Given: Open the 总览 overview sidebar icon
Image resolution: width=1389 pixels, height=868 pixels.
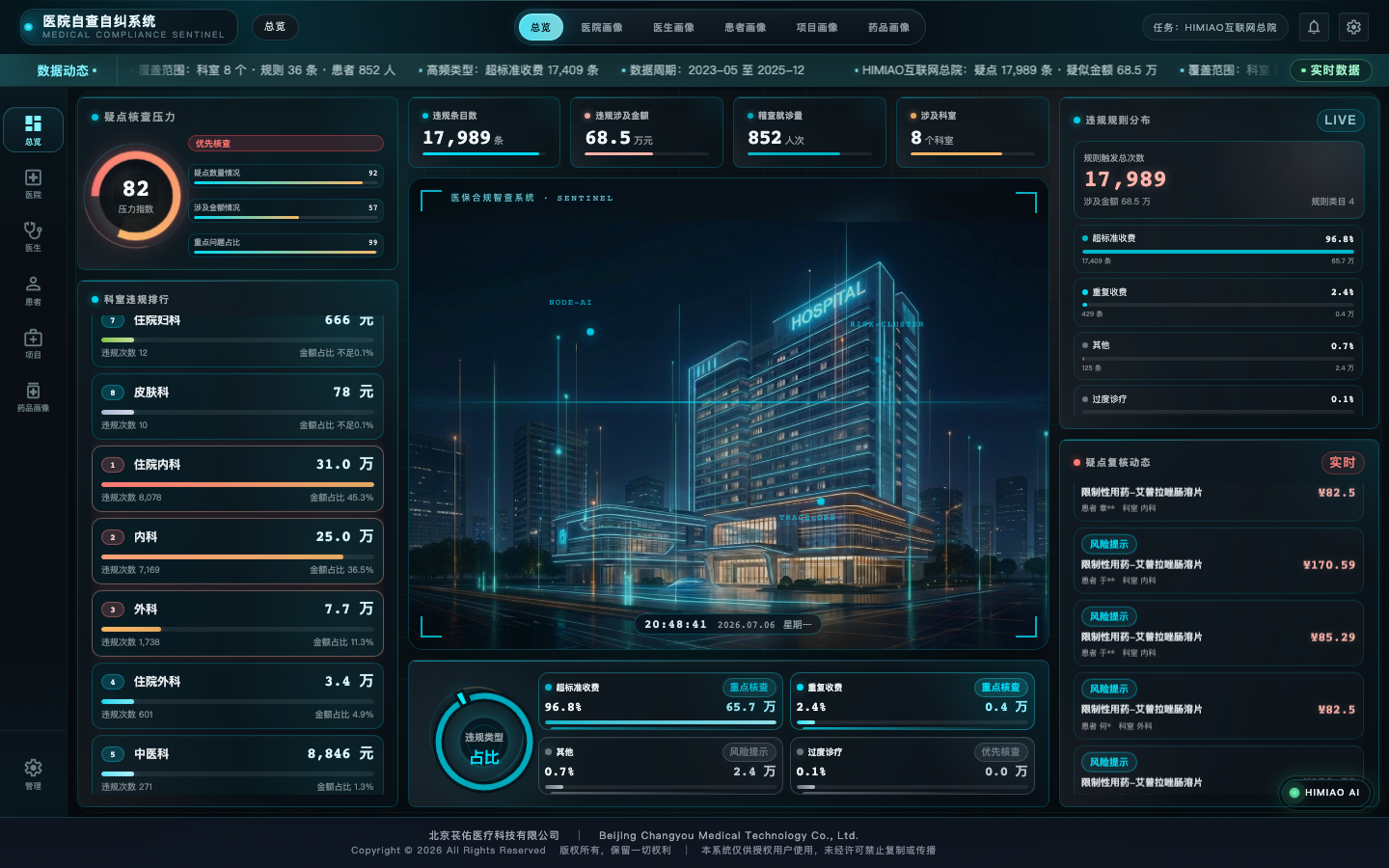Looking at the screenshot, I should [x=33, y=129].
